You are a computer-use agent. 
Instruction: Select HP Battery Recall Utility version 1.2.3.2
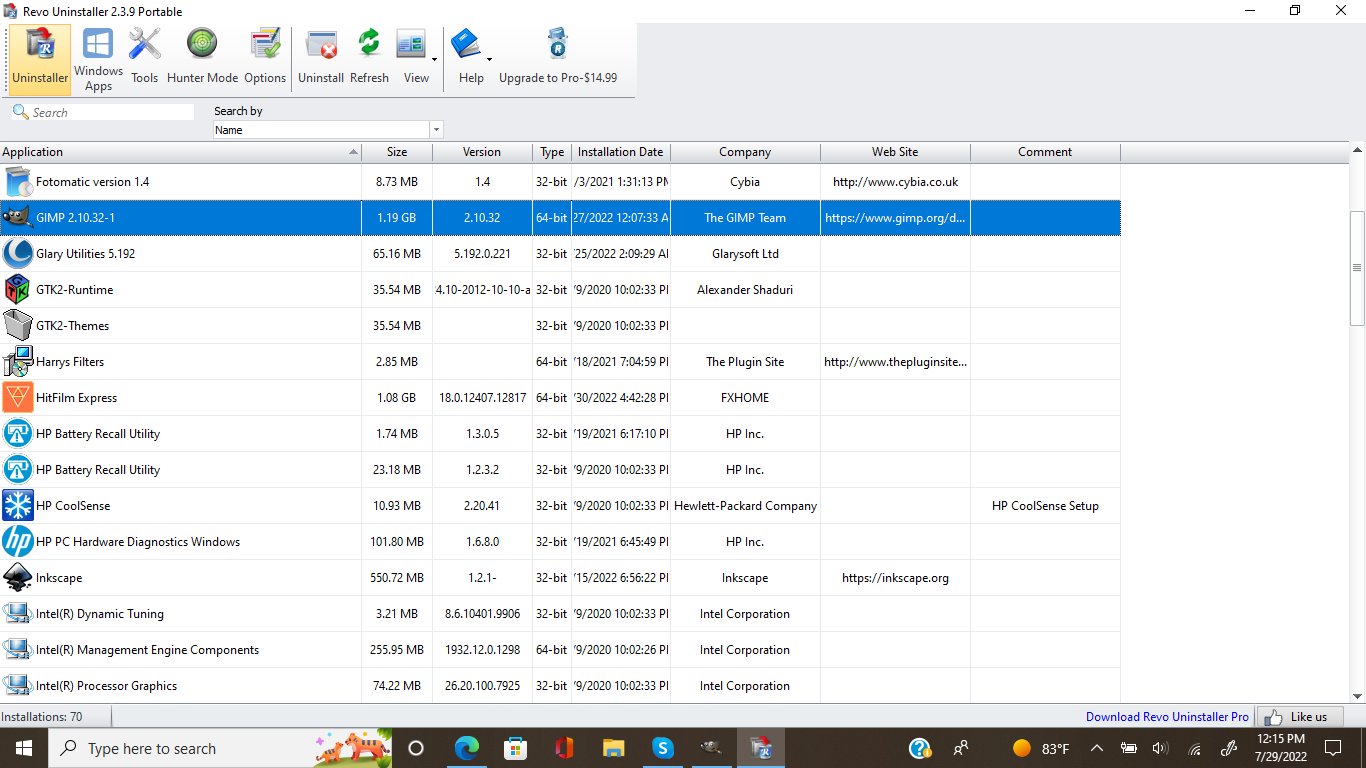(x=560, y=470)
